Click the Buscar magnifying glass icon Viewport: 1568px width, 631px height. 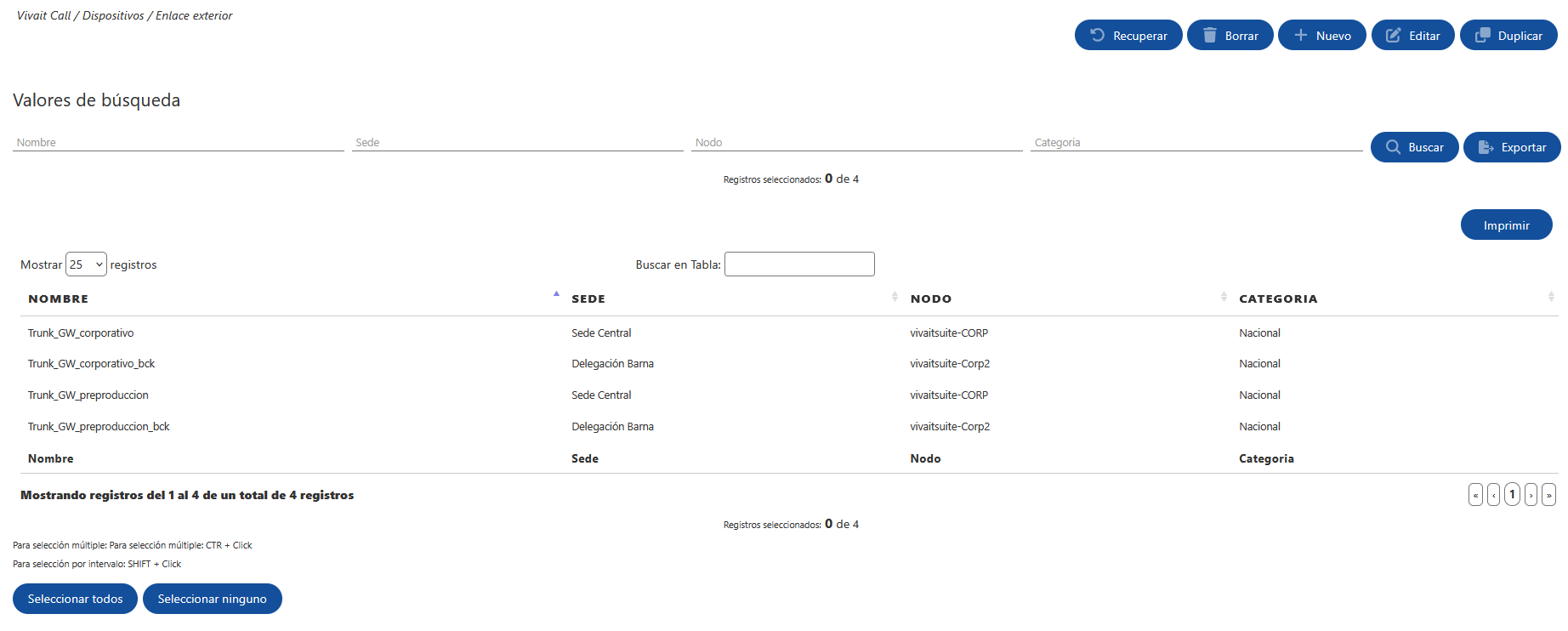click(x=1393, y=147)
